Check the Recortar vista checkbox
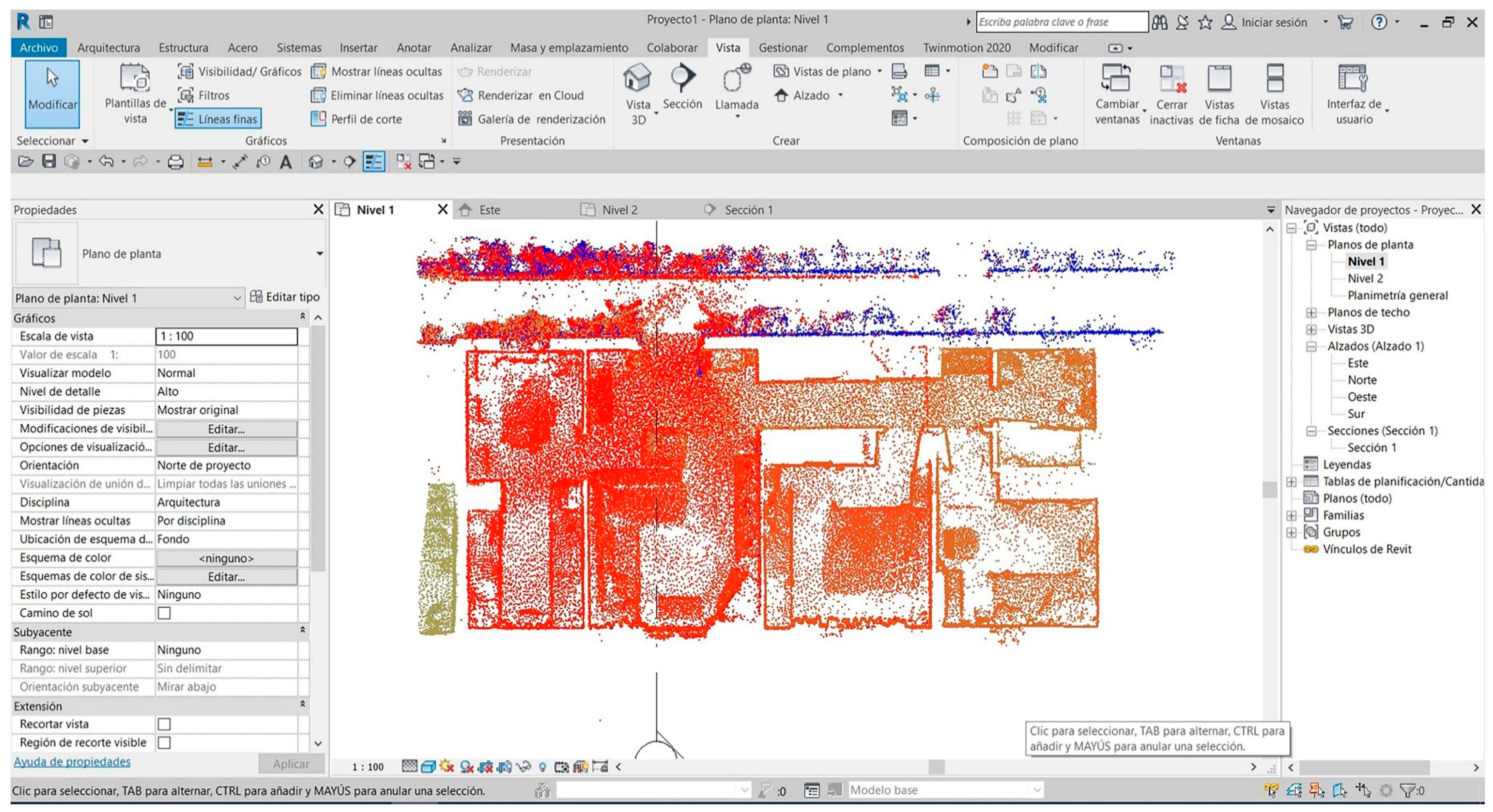The image size is (1493, 812). [x=164, y=724]
